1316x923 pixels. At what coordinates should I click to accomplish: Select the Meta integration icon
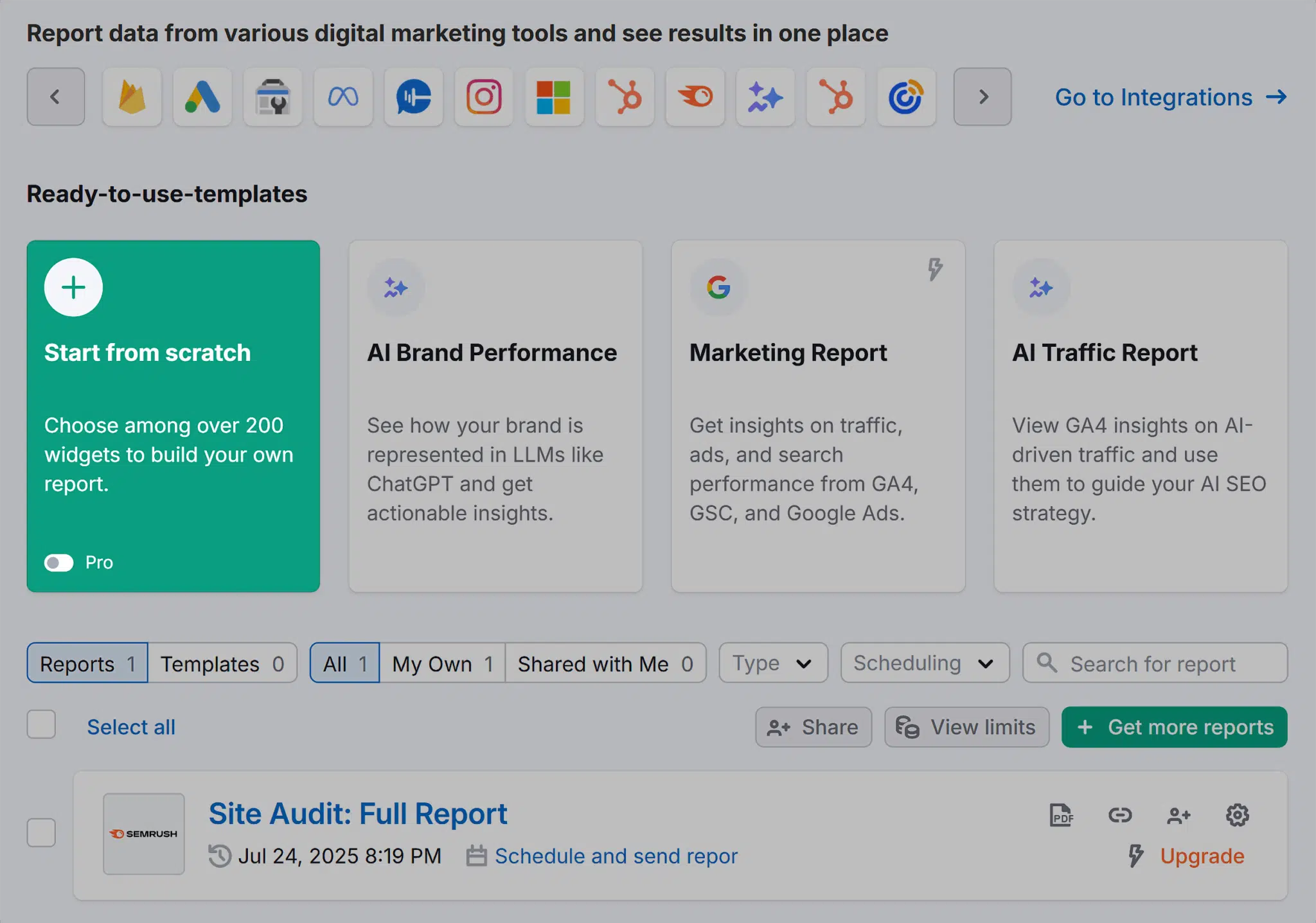pos(343,97)
